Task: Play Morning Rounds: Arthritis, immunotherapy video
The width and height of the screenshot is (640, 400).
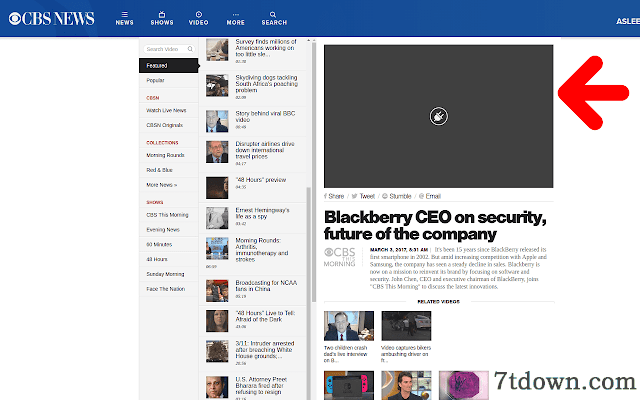Action: click(x=252, y=253)
